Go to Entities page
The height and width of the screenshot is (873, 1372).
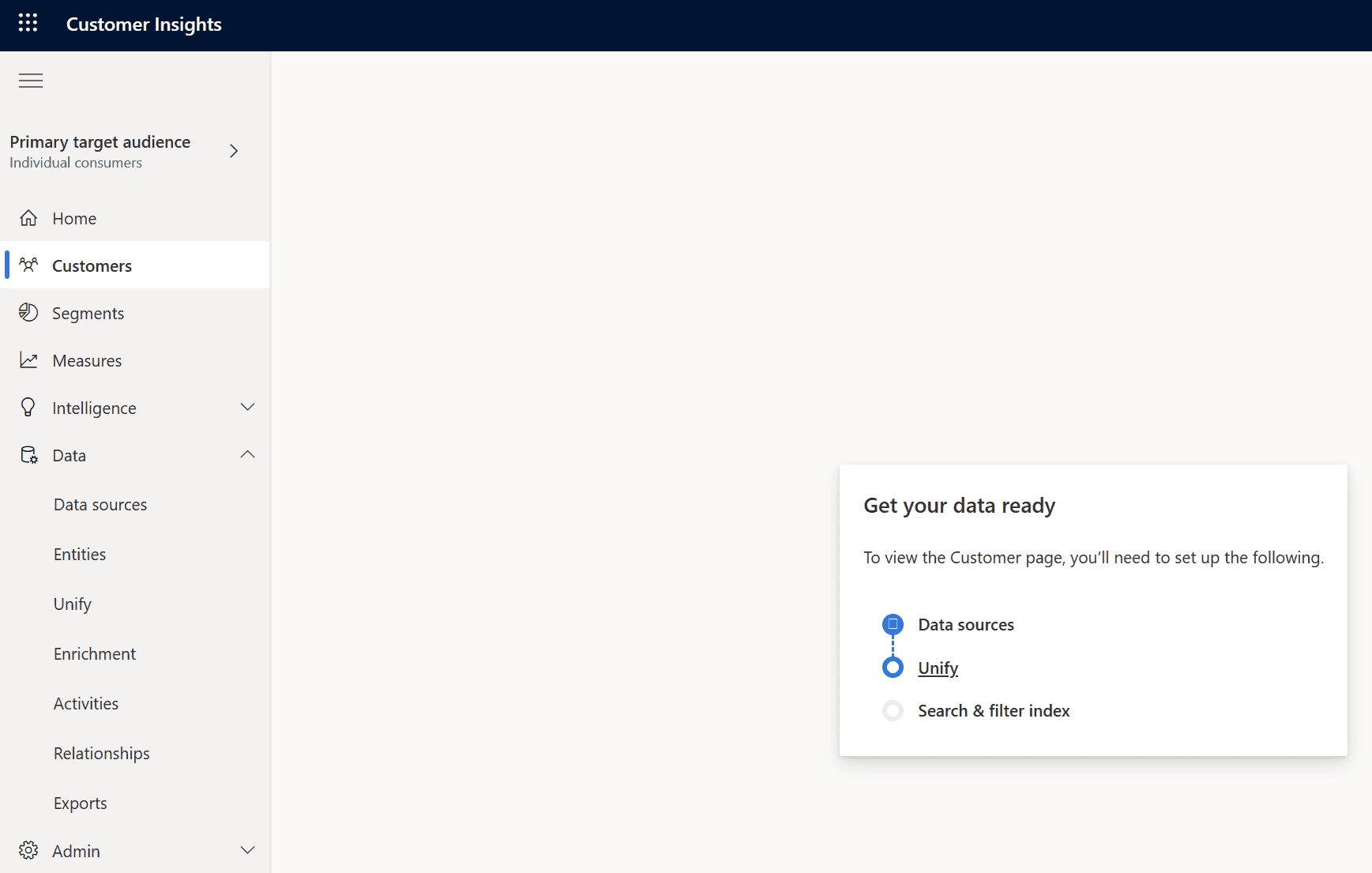click(80, 555)
